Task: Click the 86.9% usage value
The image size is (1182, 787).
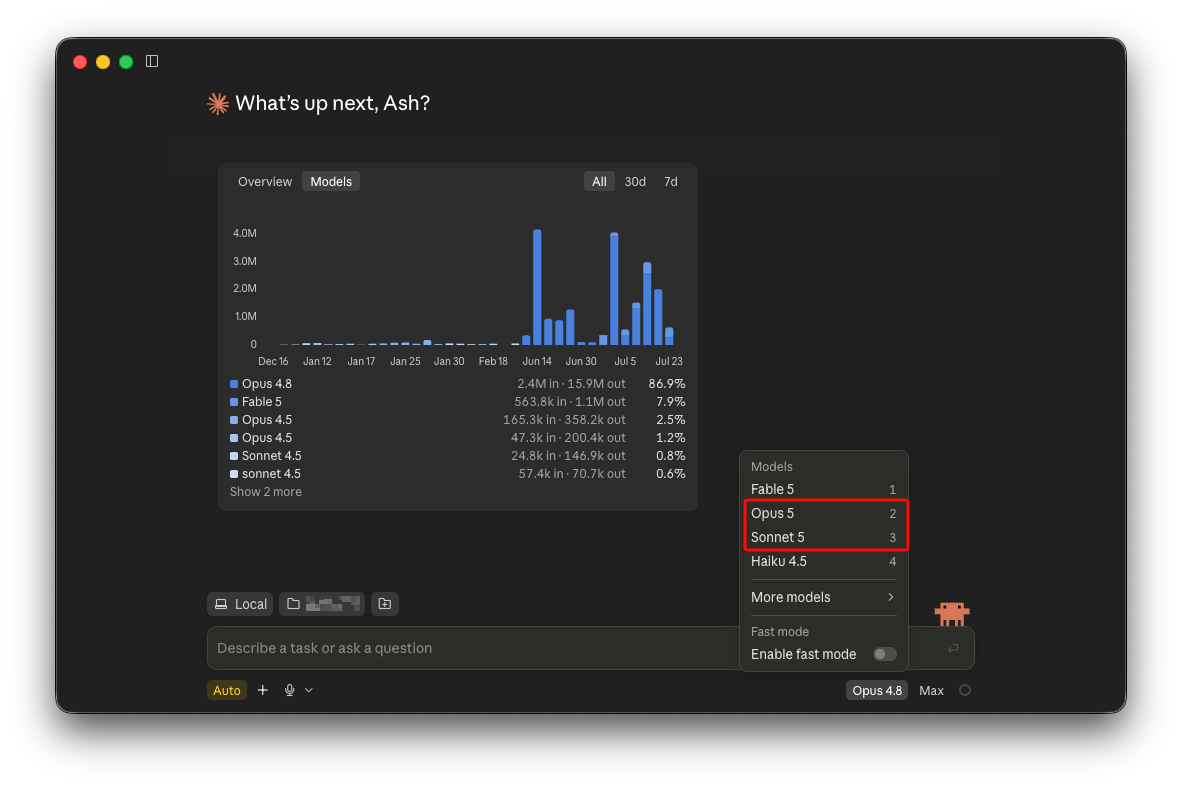Action: [666, 384]
